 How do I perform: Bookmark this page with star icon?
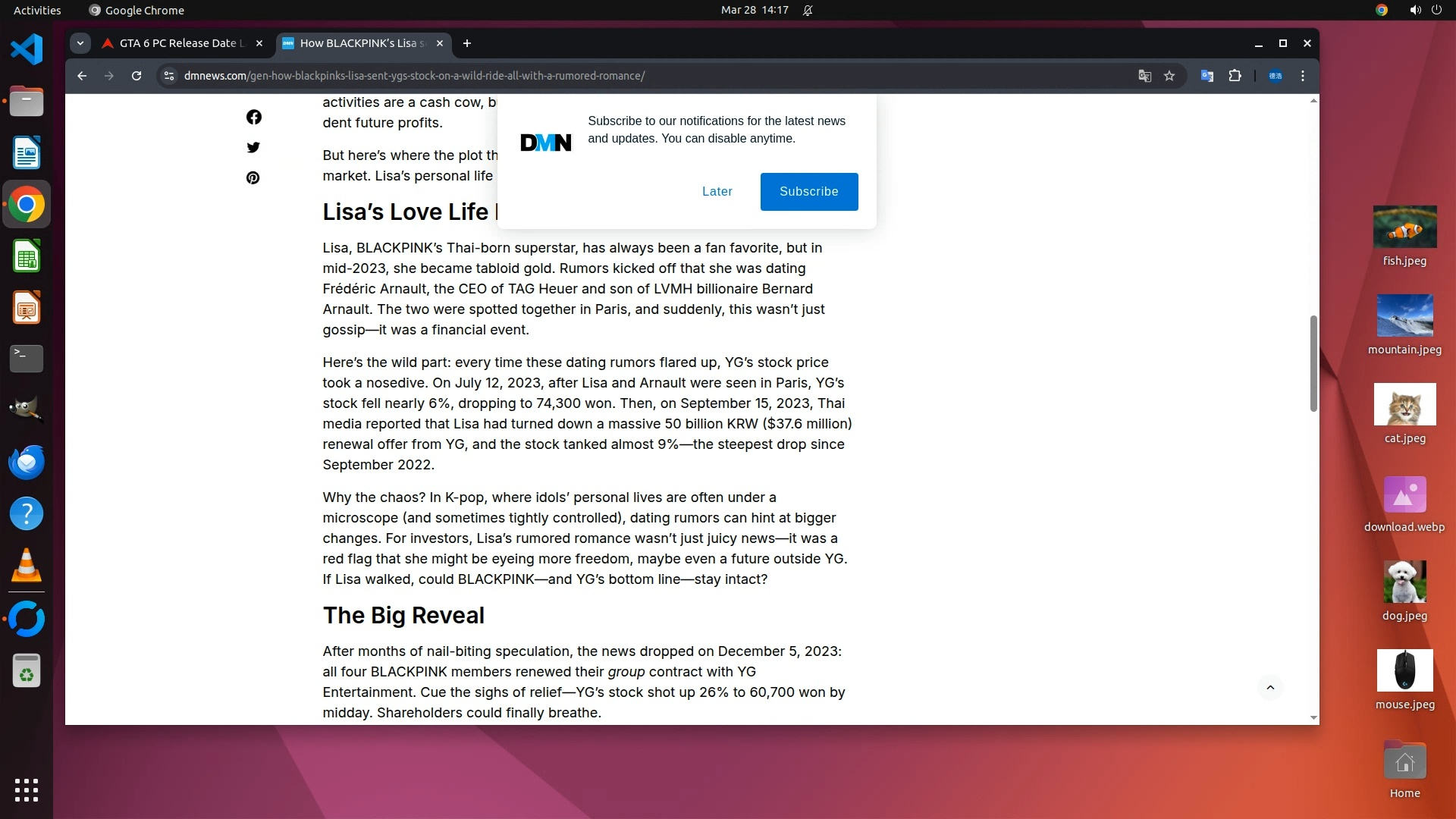(1169, 76)
